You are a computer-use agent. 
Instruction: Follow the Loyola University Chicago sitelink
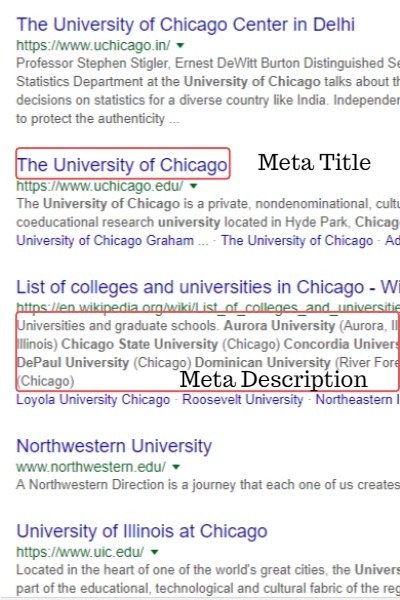coord(93,399)
